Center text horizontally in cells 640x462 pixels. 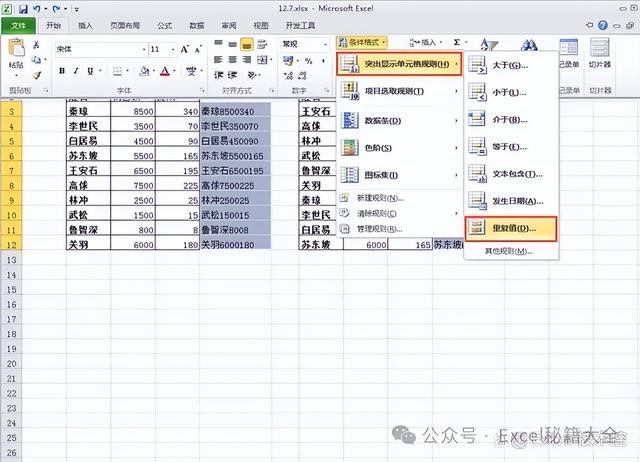(232, 60)
